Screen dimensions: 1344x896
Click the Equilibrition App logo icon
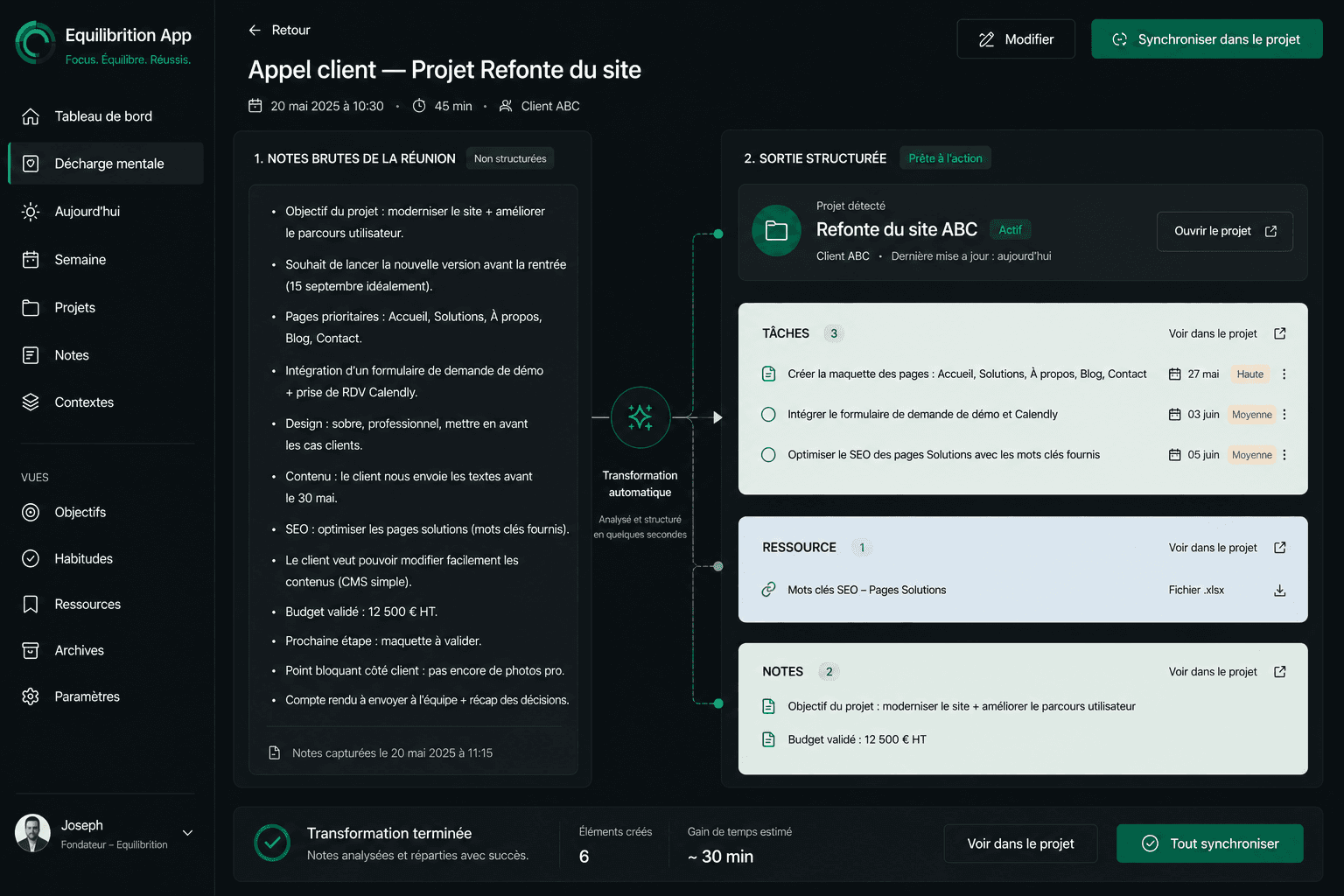coord(36,43)
